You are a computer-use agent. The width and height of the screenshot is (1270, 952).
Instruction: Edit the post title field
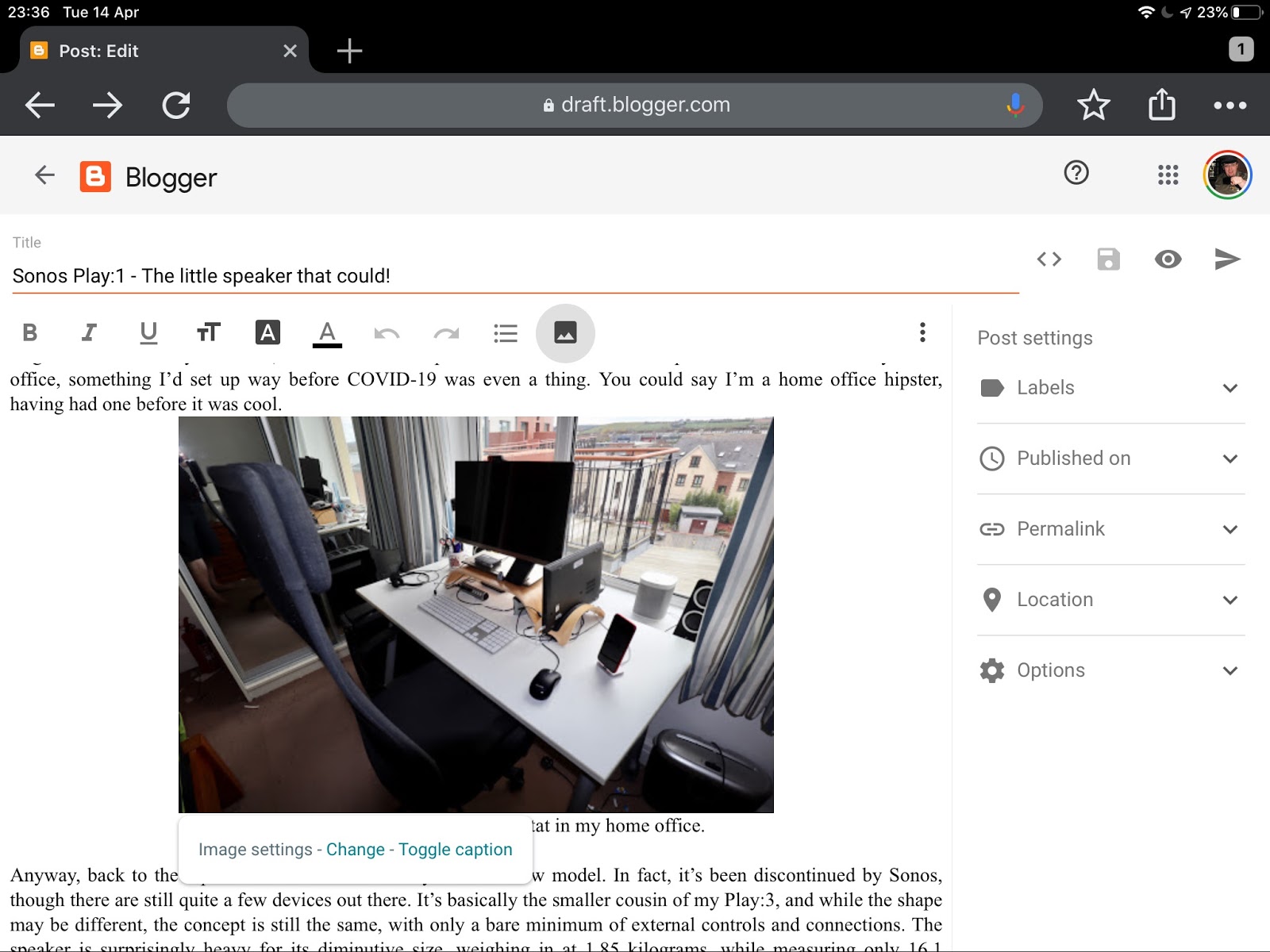514,276
